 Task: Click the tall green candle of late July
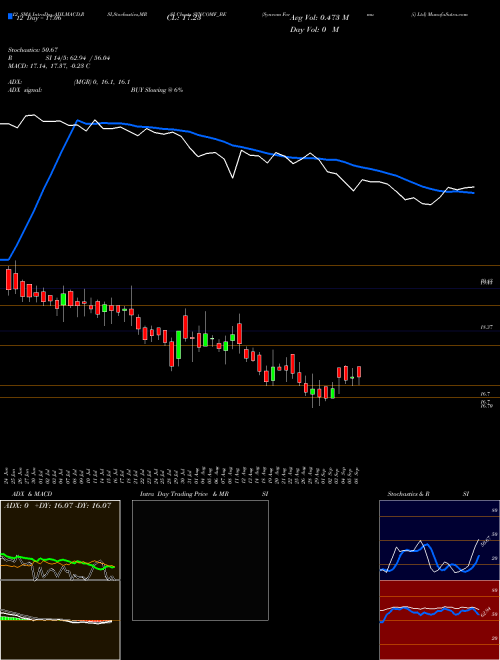[x=178, y=345]
